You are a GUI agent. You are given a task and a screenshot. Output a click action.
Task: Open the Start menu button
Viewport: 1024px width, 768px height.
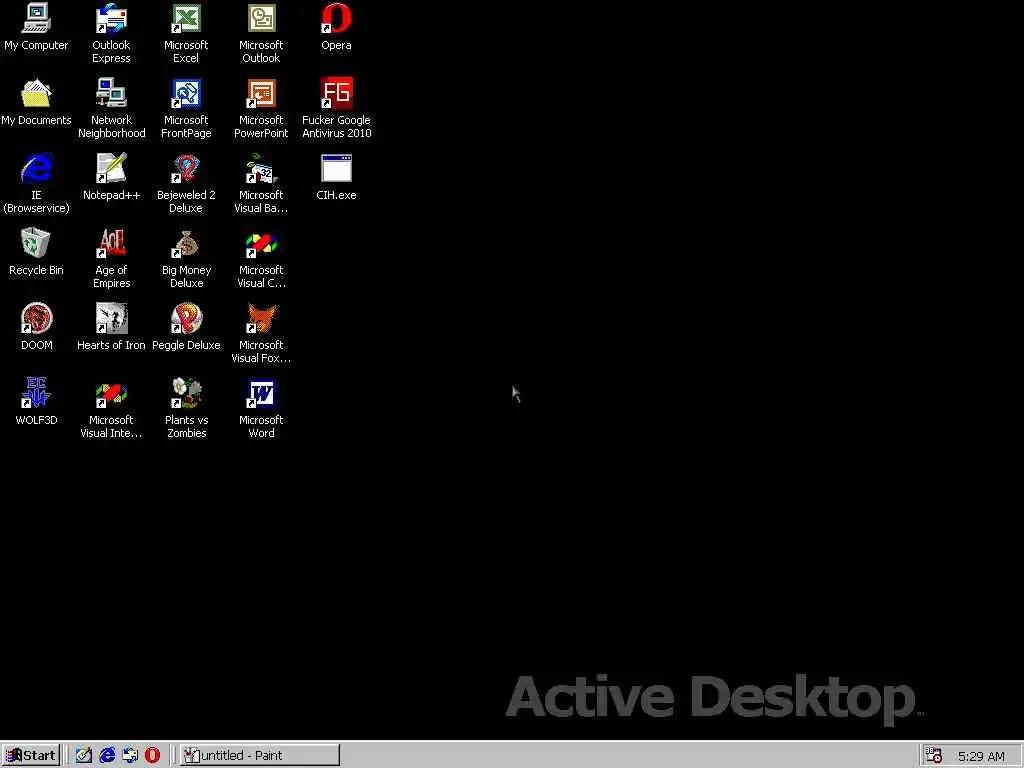point(31,755)
